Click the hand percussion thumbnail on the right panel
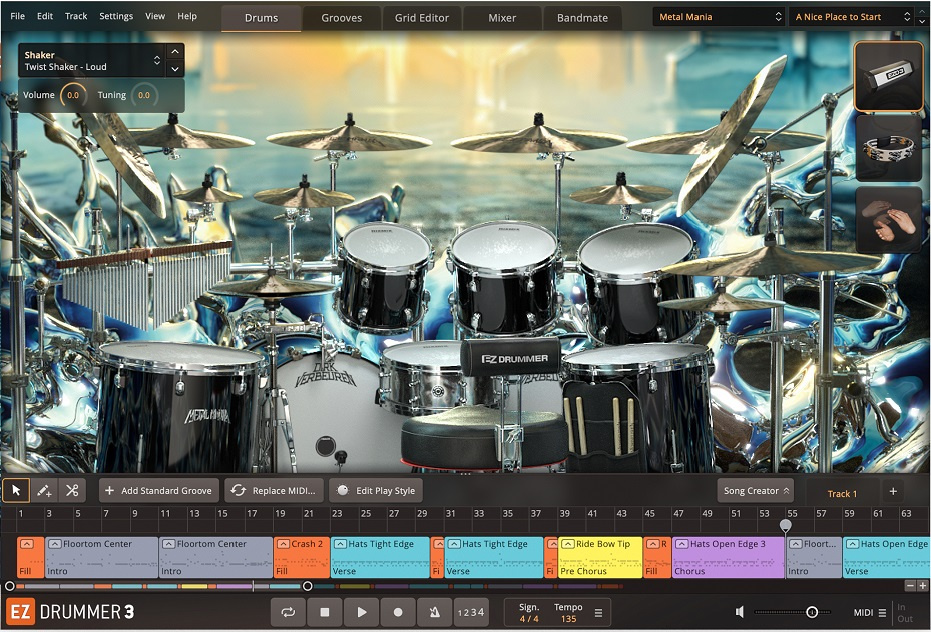This screenshot has height=632, width=931. (888, 220)
